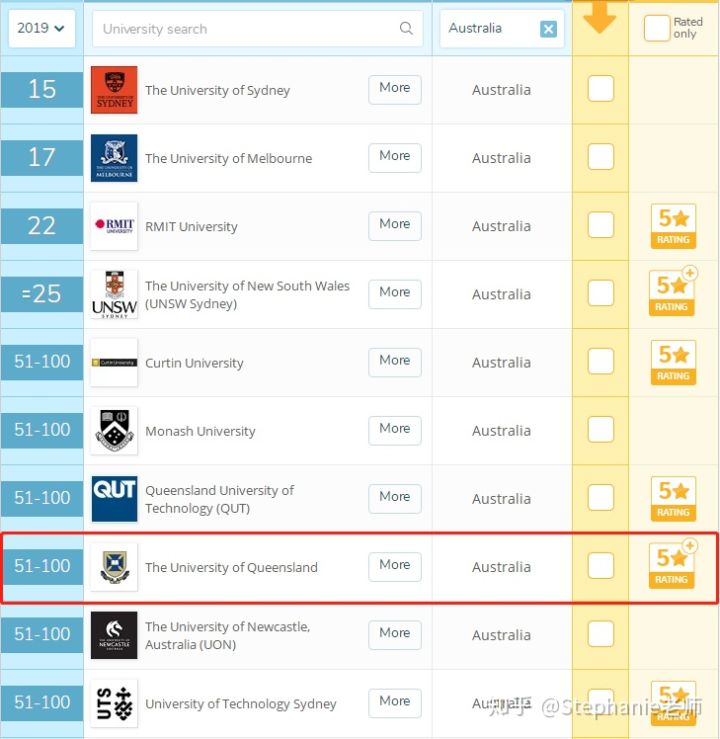Tick the compare checkbox for QUT
The image size is (720, 739).
[x=601, y=498]
